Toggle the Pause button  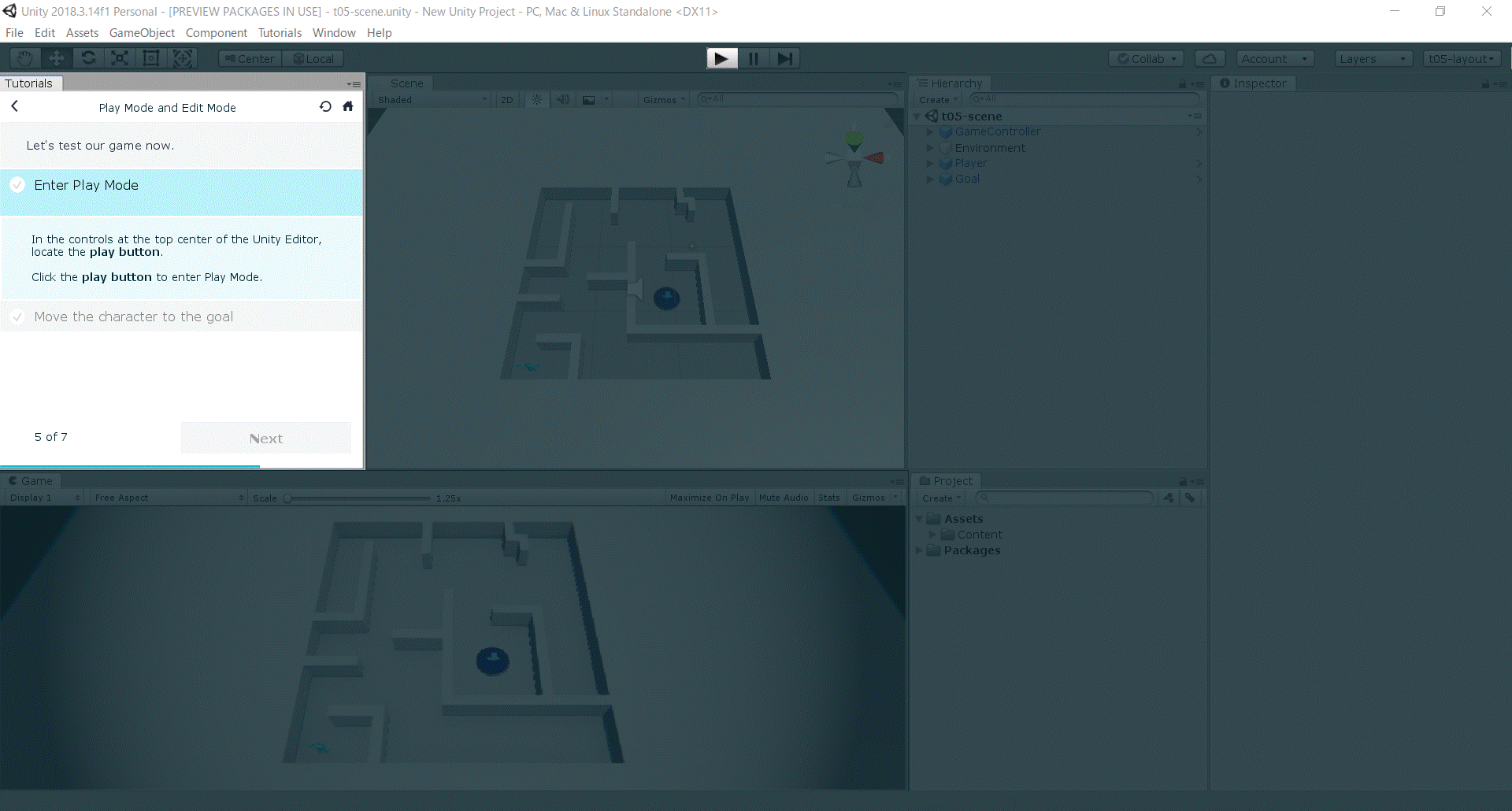(754, 58)
